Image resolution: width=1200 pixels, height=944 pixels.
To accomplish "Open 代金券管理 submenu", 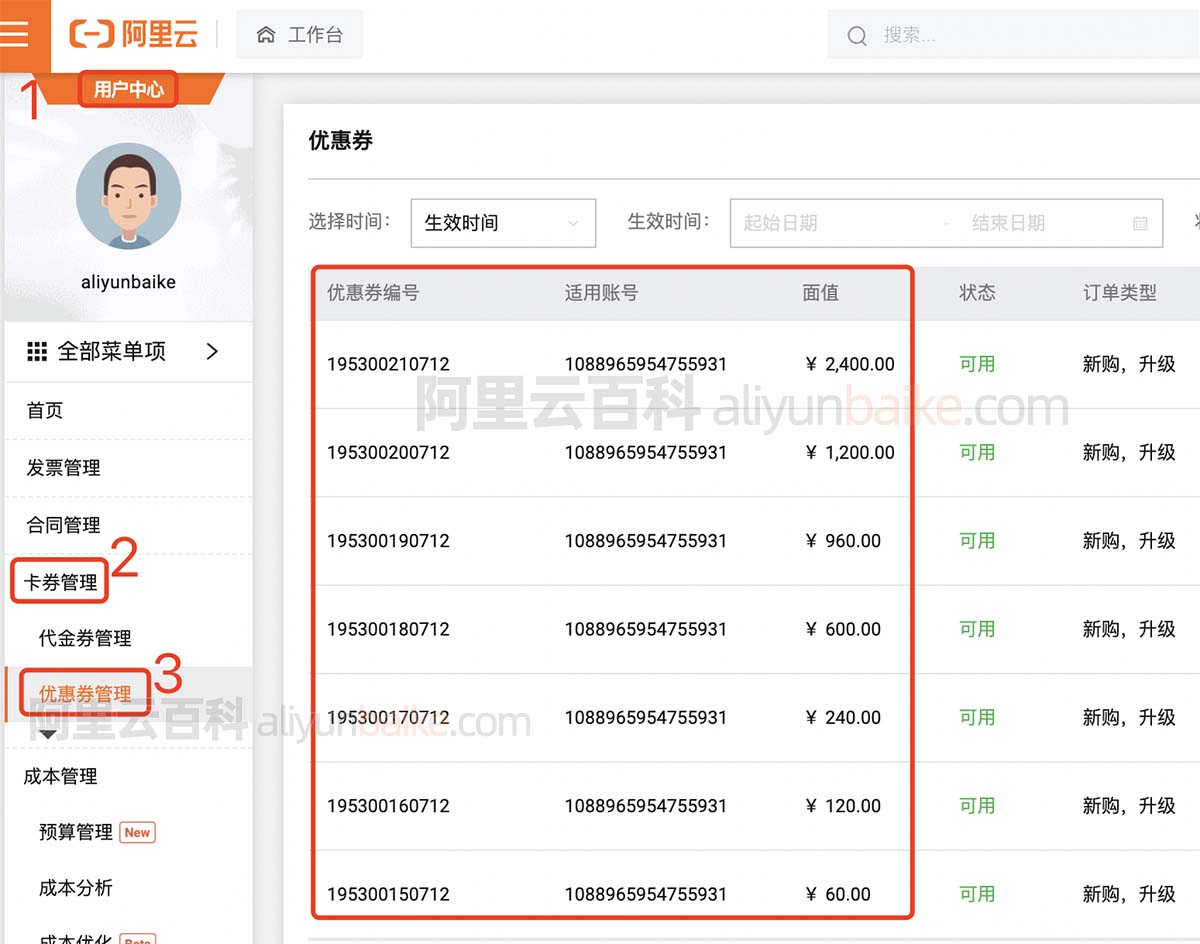I will click(85, 638).
